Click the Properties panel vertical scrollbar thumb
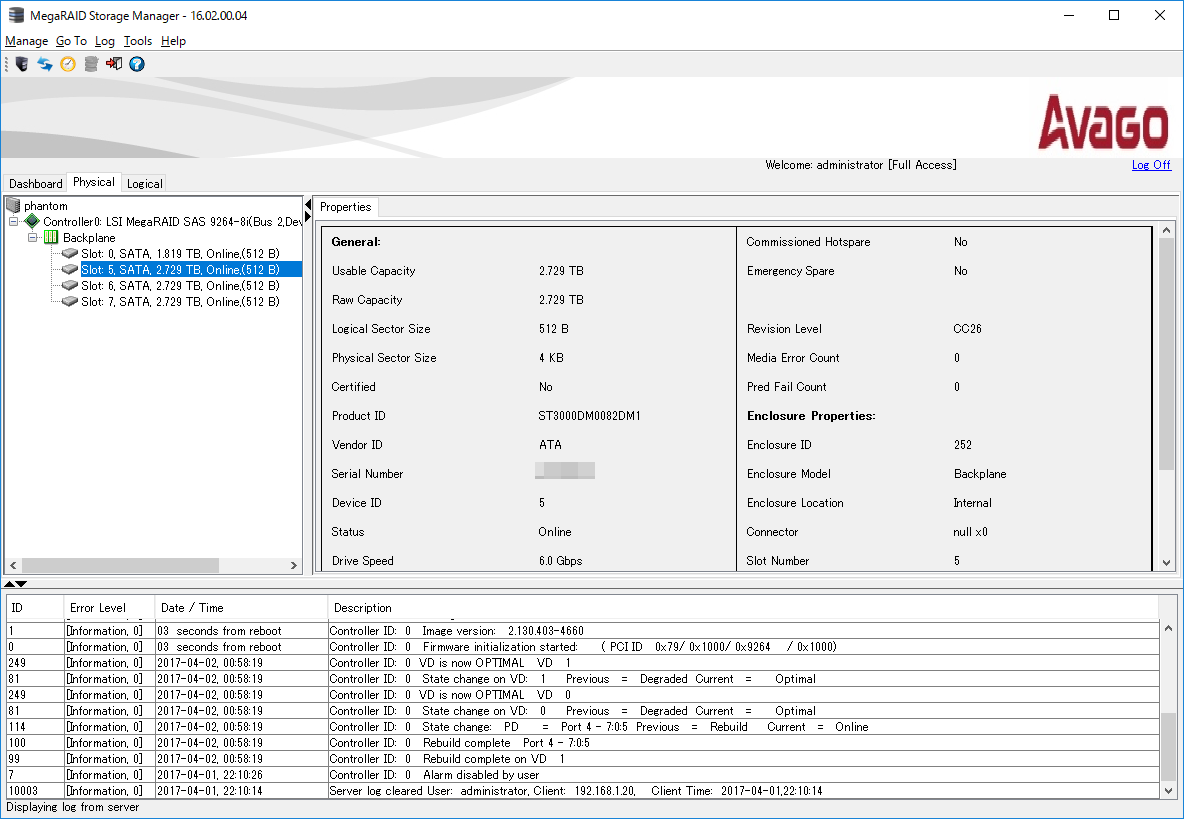 [x=1167, y=354]
